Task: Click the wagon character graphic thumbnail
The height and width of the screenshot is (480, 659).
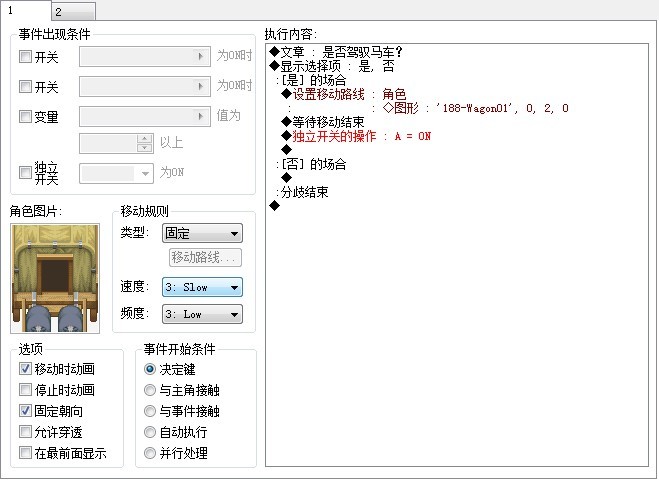Action: 55,278
